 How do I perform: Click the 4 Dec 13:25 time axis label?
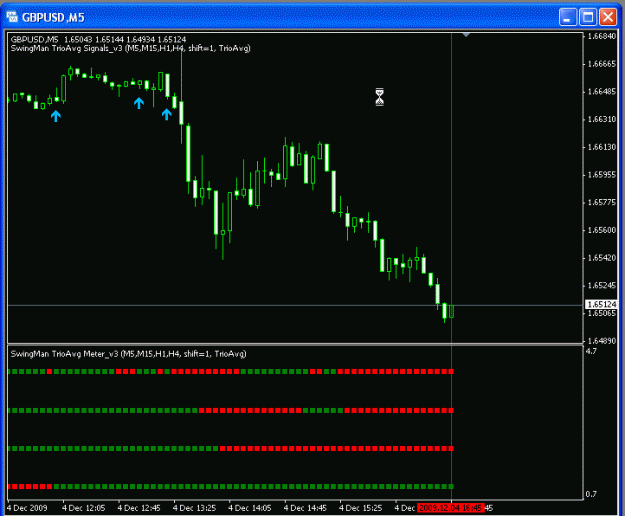coord(195,508)
